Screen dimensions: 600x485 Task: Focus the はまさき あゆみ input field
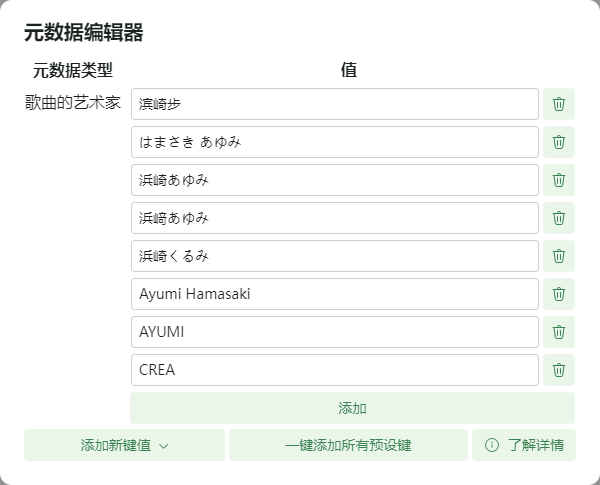point(334,142)
